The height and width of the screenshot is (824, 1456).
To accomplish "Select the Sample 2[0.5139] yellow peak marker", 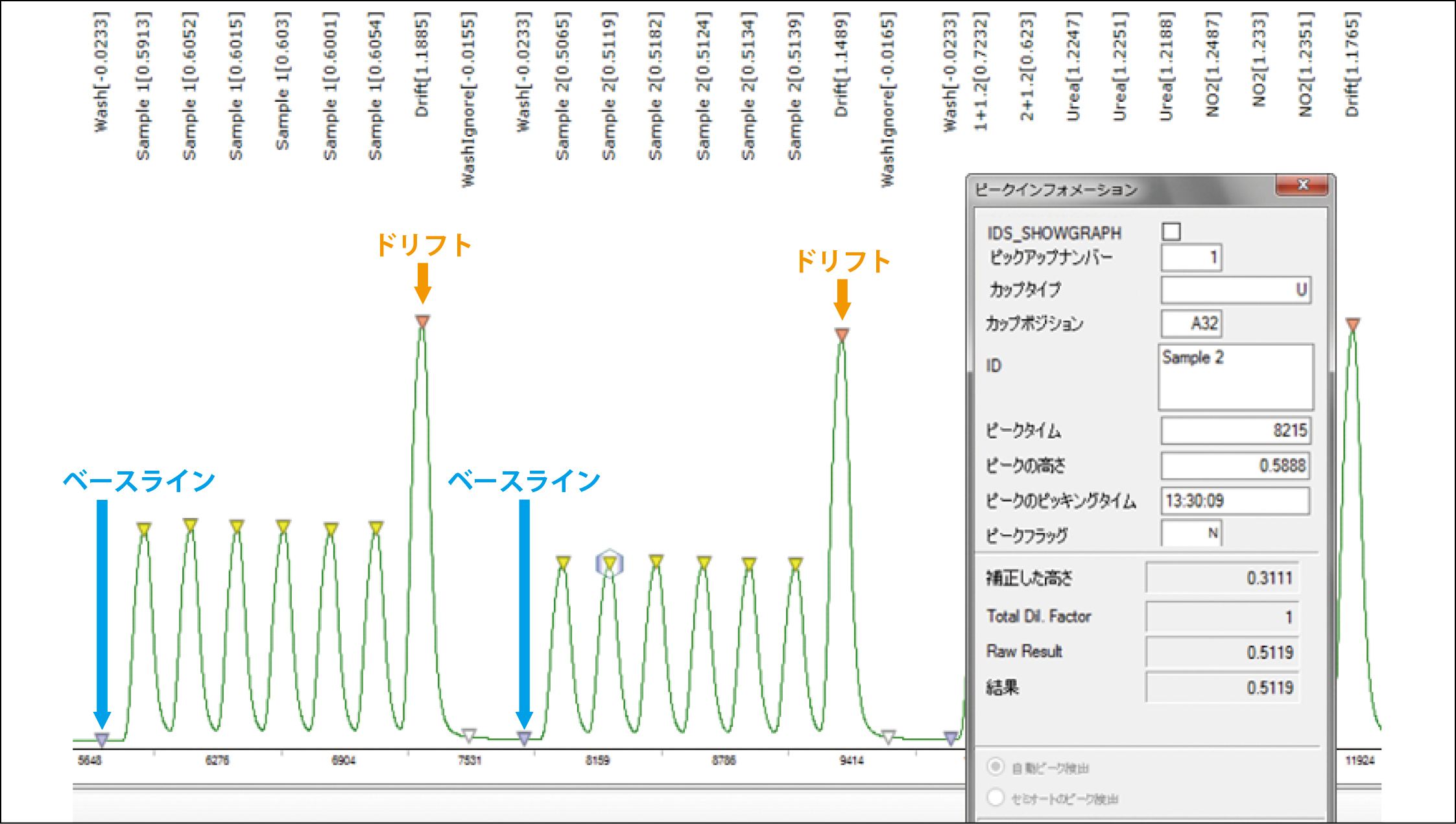I will pos(796,563).
